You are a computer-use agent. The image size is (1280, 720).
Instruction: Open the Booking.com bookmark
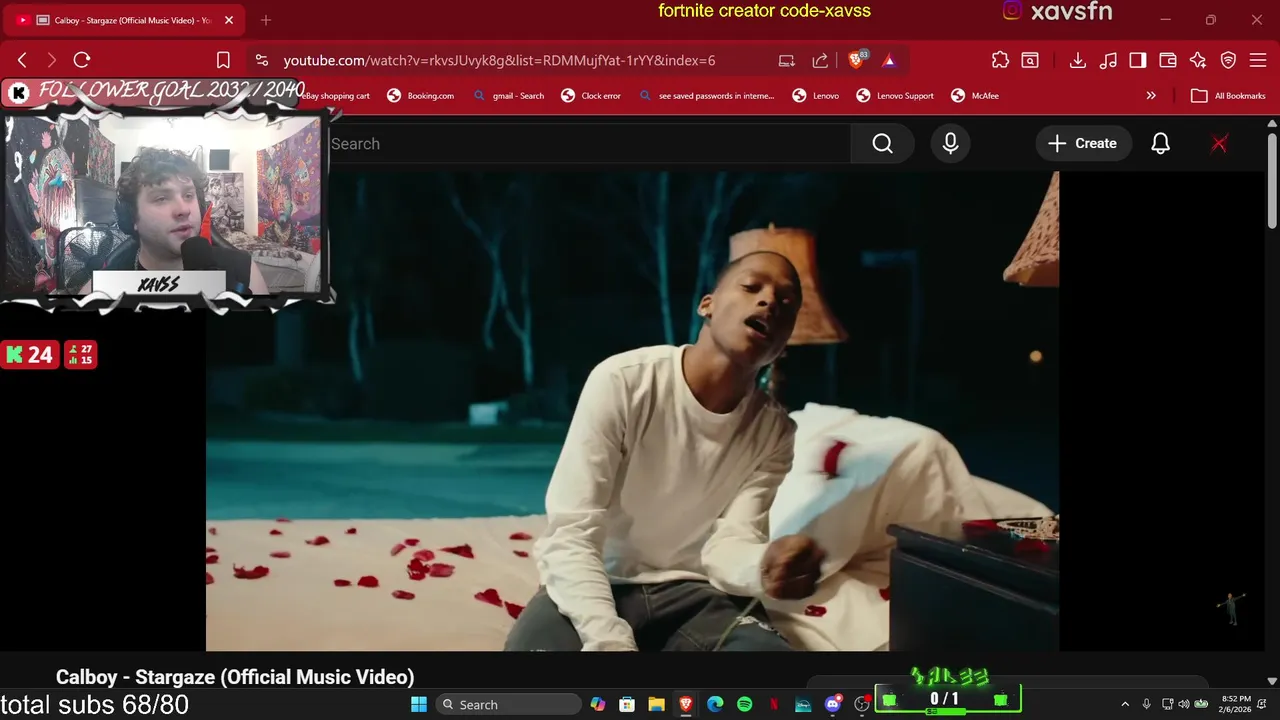(420, 96)
